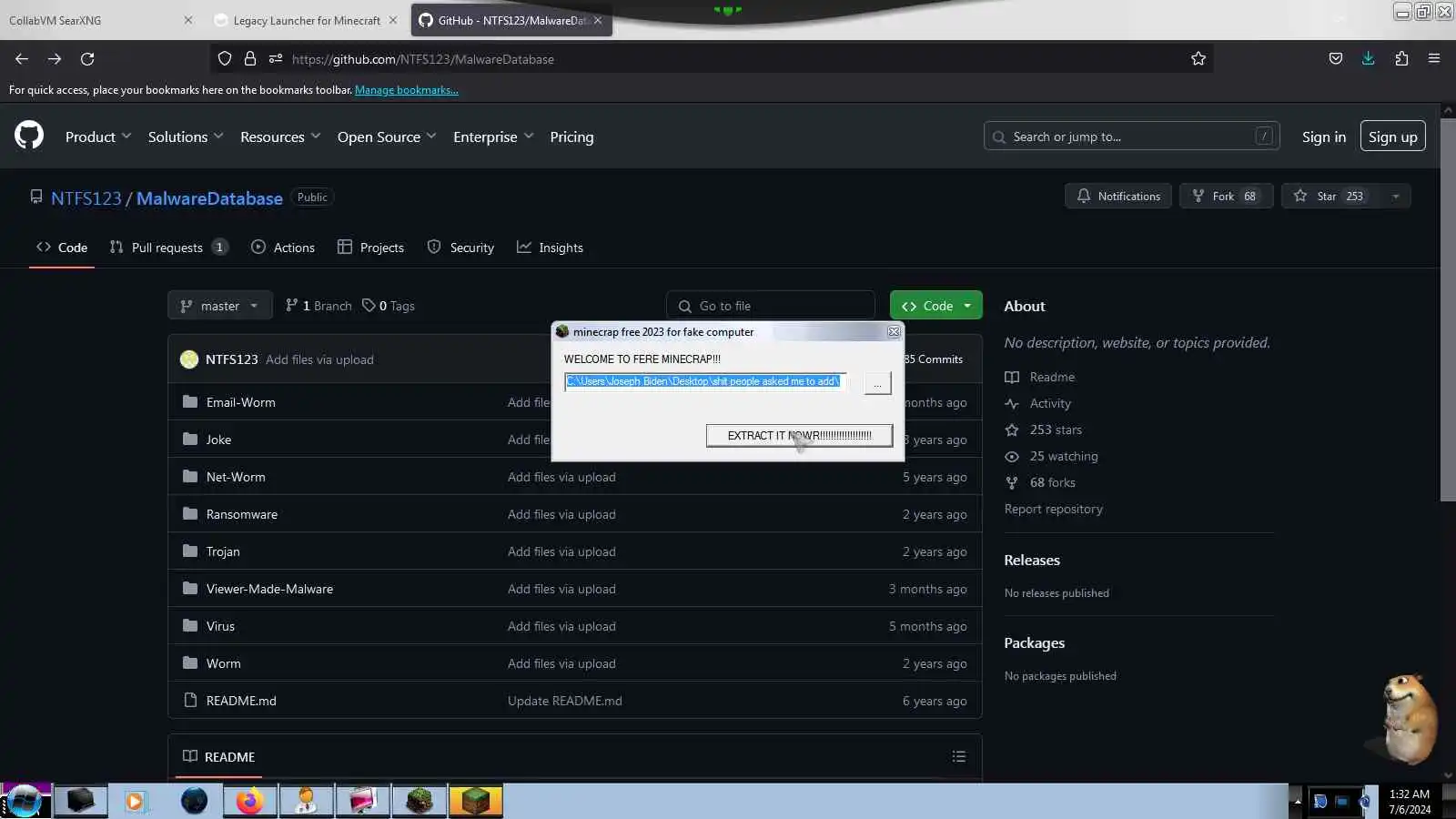Switch to the Insights tab
The image size is (1456, 819).
[x=550, y=248]
